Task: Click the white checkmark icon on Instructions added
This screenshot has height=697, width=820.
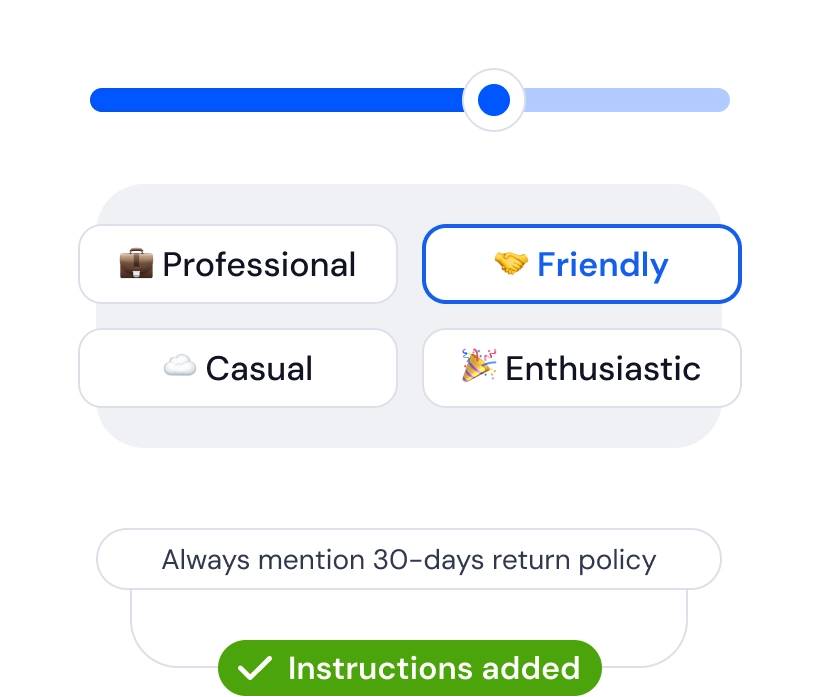Action: [257, 667]
